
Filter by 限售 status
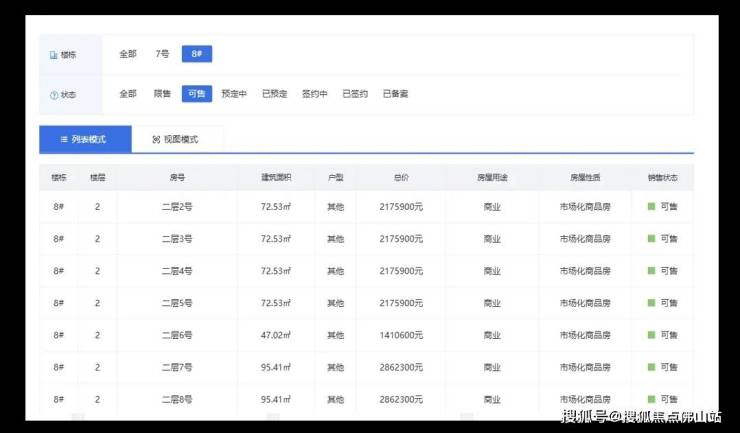(162, 94)
